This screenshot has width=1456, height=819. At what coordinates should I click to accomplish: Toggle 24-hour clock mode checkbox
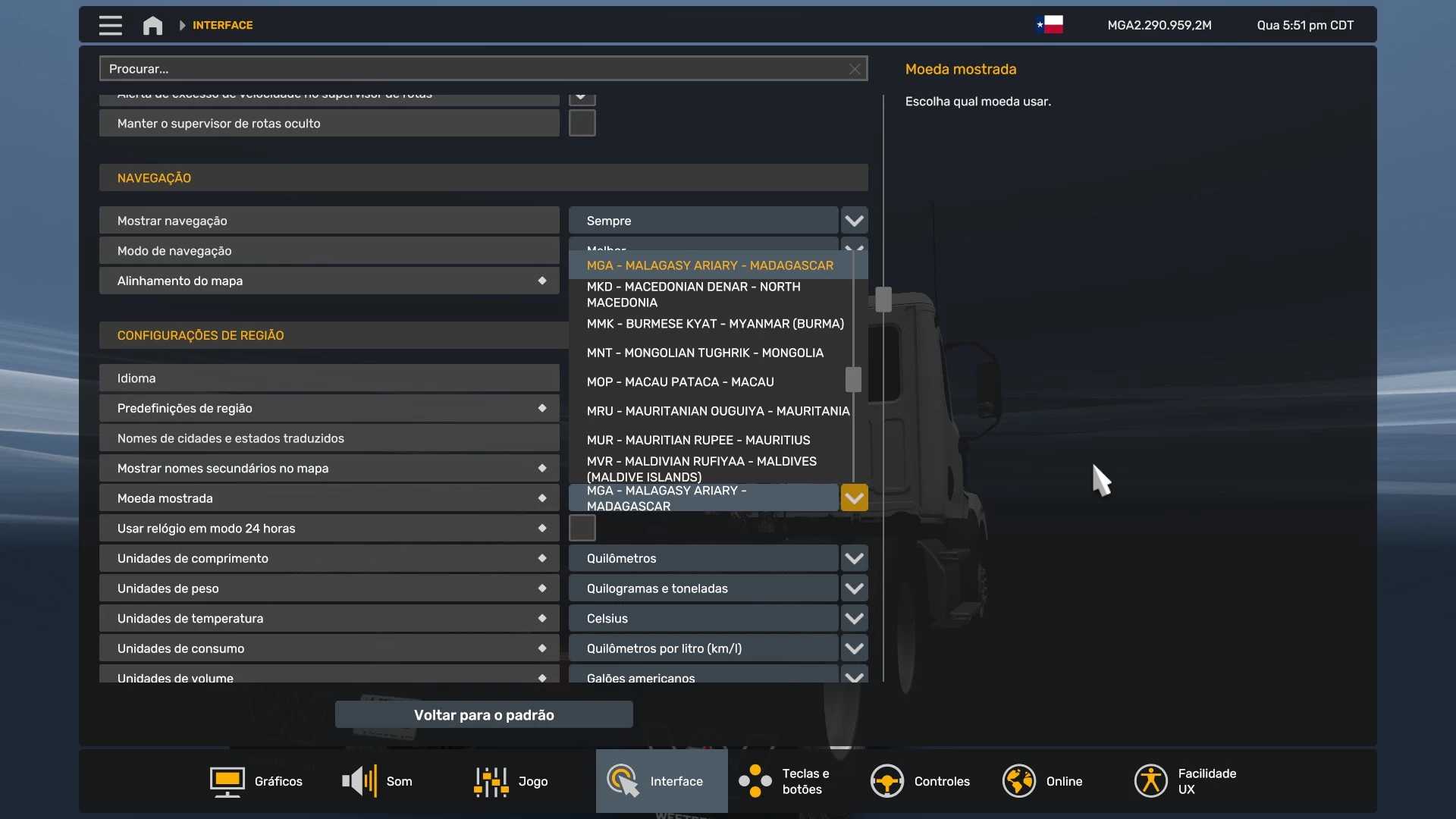point(582,528)
